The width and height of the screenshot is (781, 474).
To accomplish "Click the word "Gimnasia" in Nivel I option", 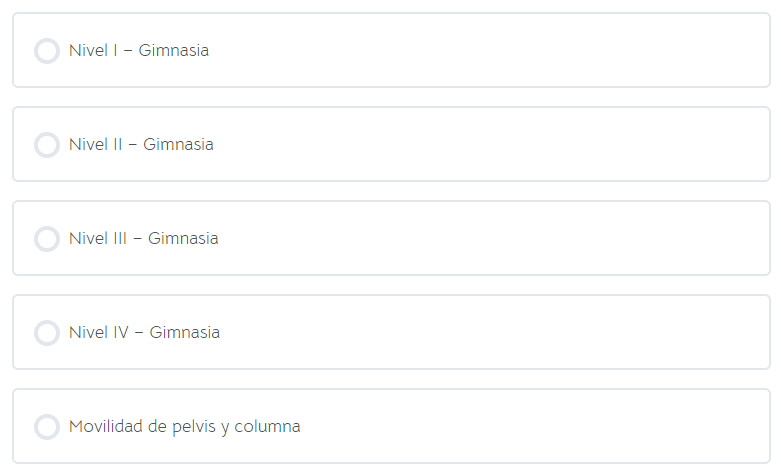I will [174, 51].
